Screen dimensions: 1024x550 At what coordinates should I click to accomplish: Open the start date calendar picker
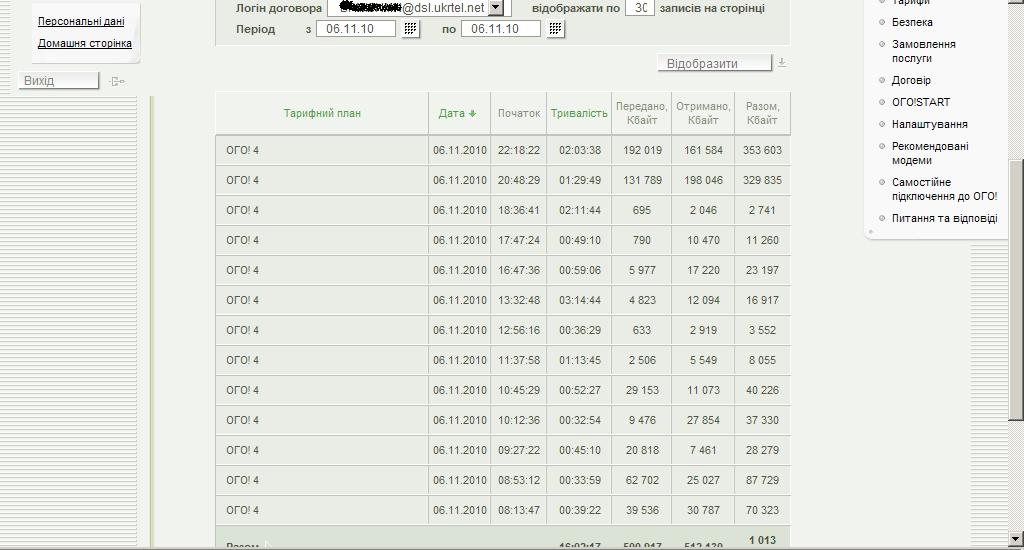tap(411, 29)
